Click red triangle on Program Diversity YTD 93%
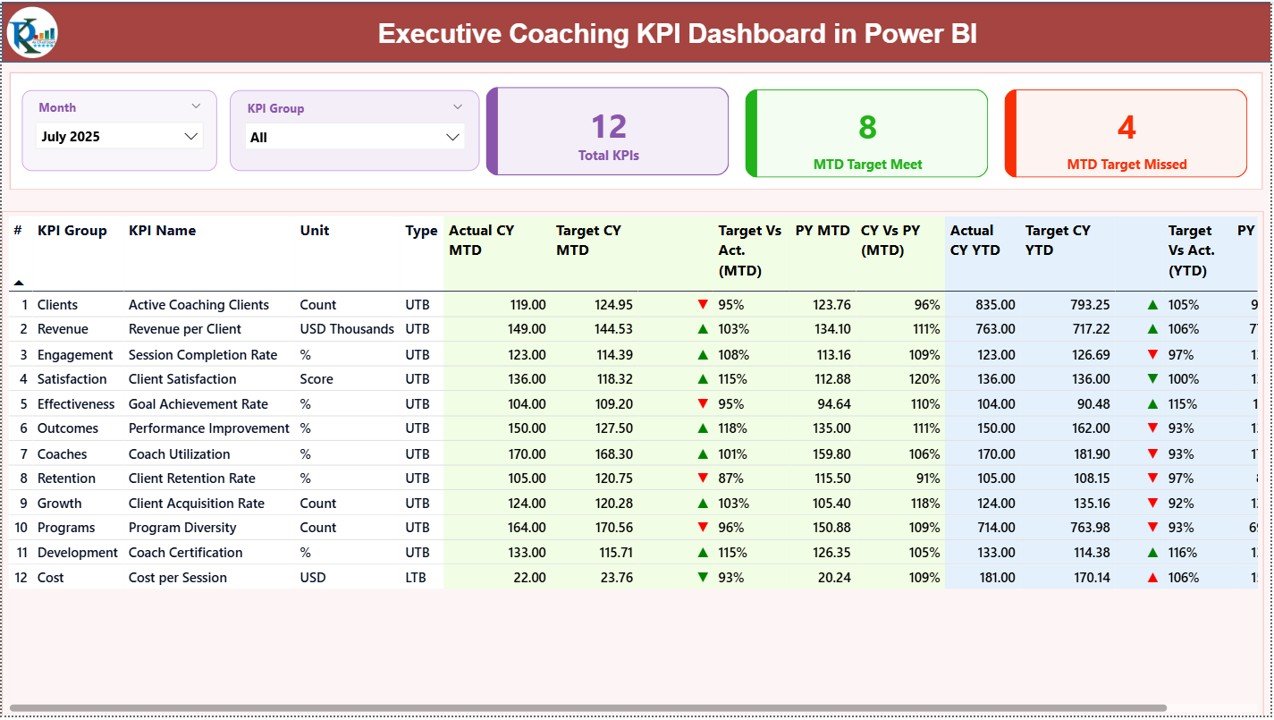Viewport: 1274px width, 720px height. (x=1152, y=527)
